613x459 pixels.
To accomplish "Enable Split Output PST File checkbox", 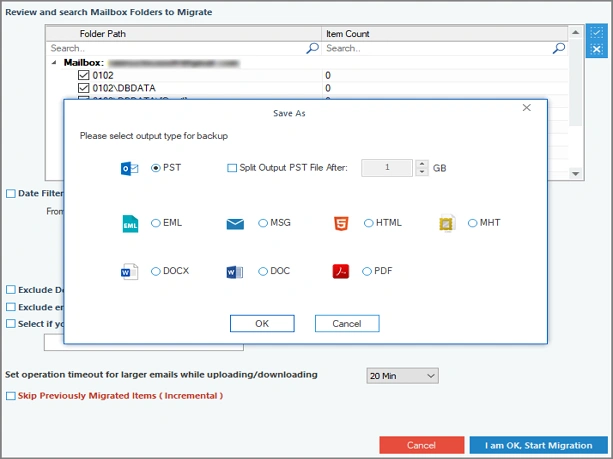I will [233, 168].
